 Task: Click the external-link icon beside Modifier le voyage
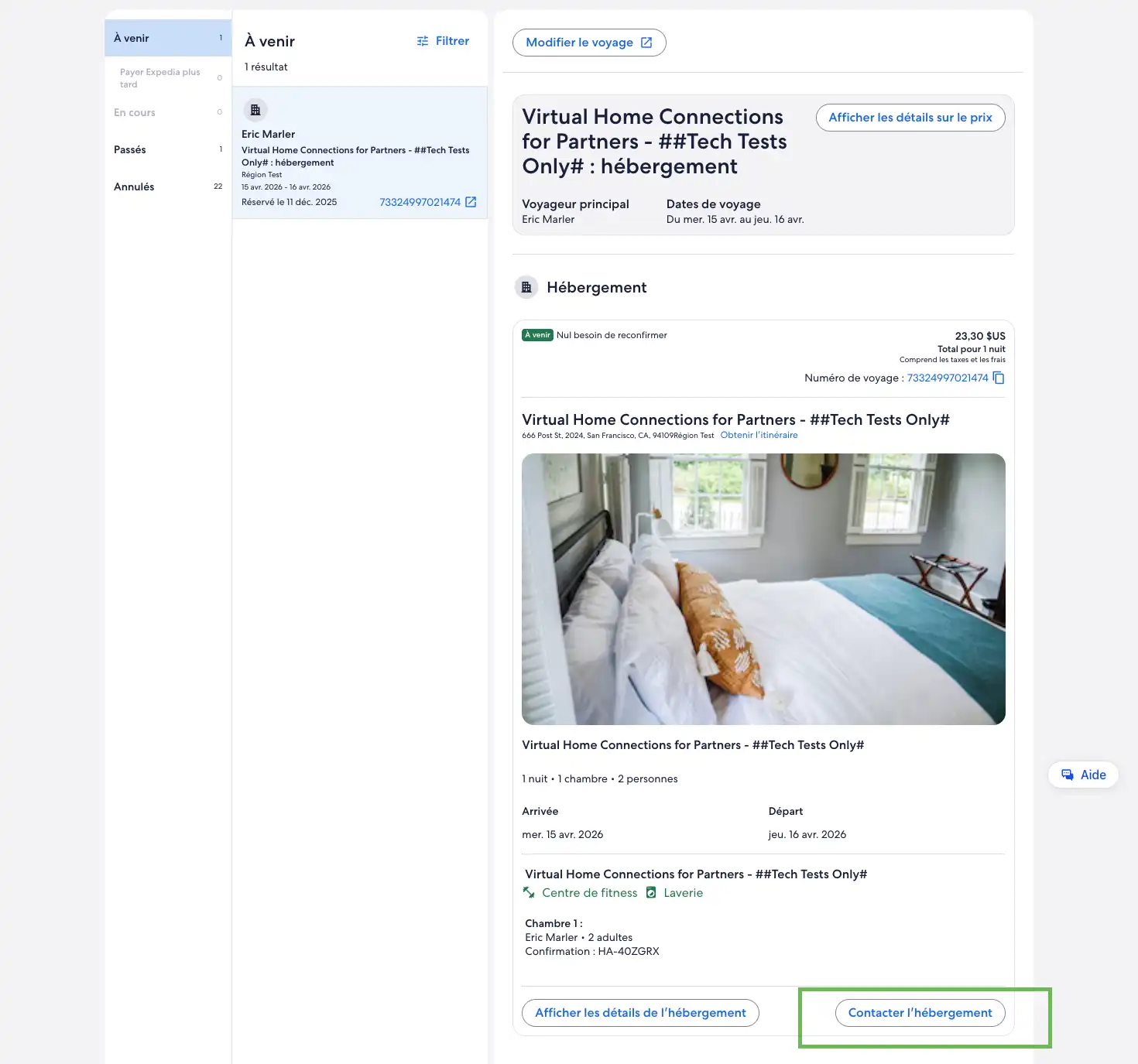pyautogui.click(x=646, y=43)
